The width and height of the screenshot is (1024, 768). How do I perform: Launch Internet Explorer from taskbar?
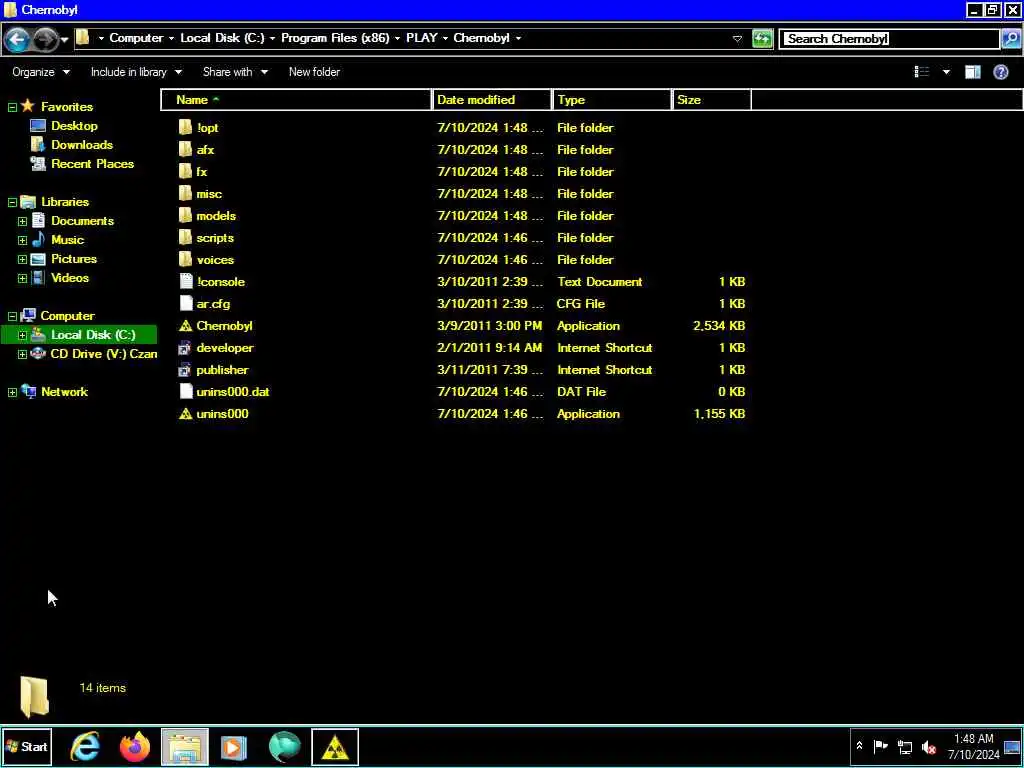(x=85, y=747)
